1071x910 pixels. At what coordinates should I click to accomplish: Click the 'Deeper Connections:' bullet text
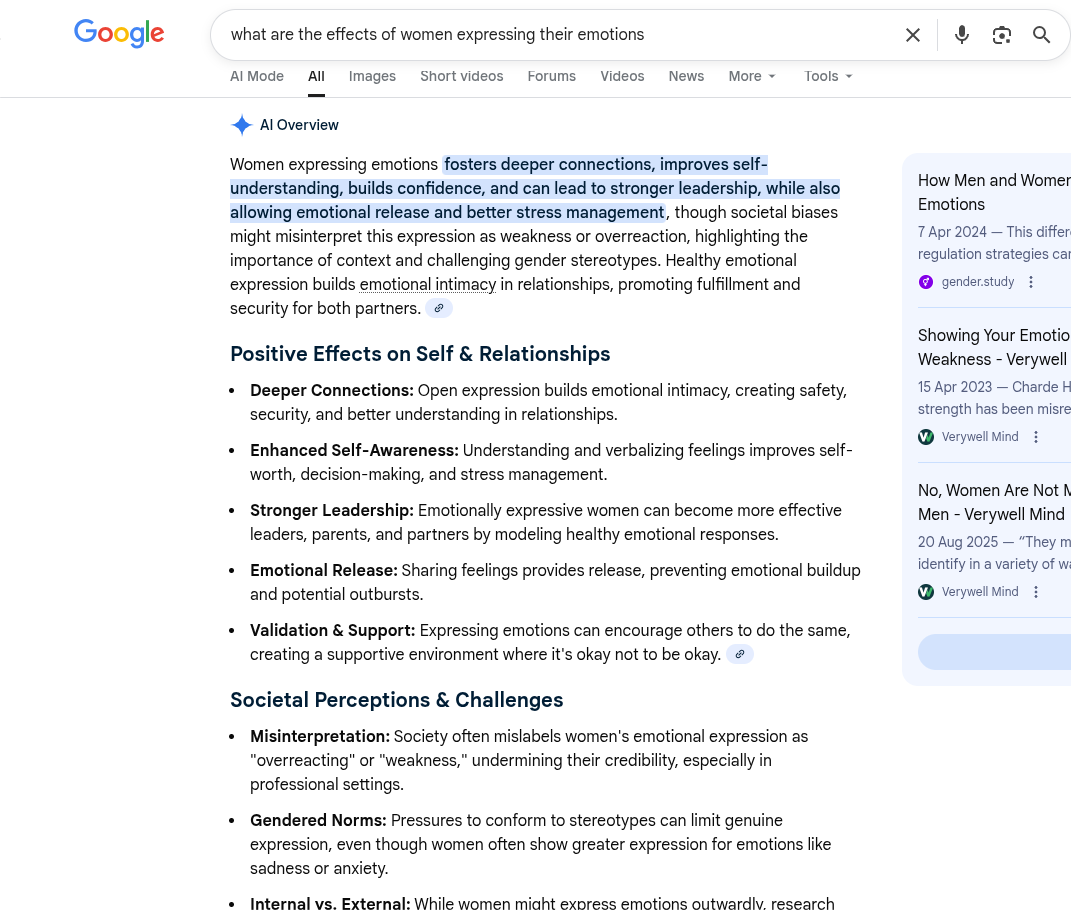click(x=332, y=390)
